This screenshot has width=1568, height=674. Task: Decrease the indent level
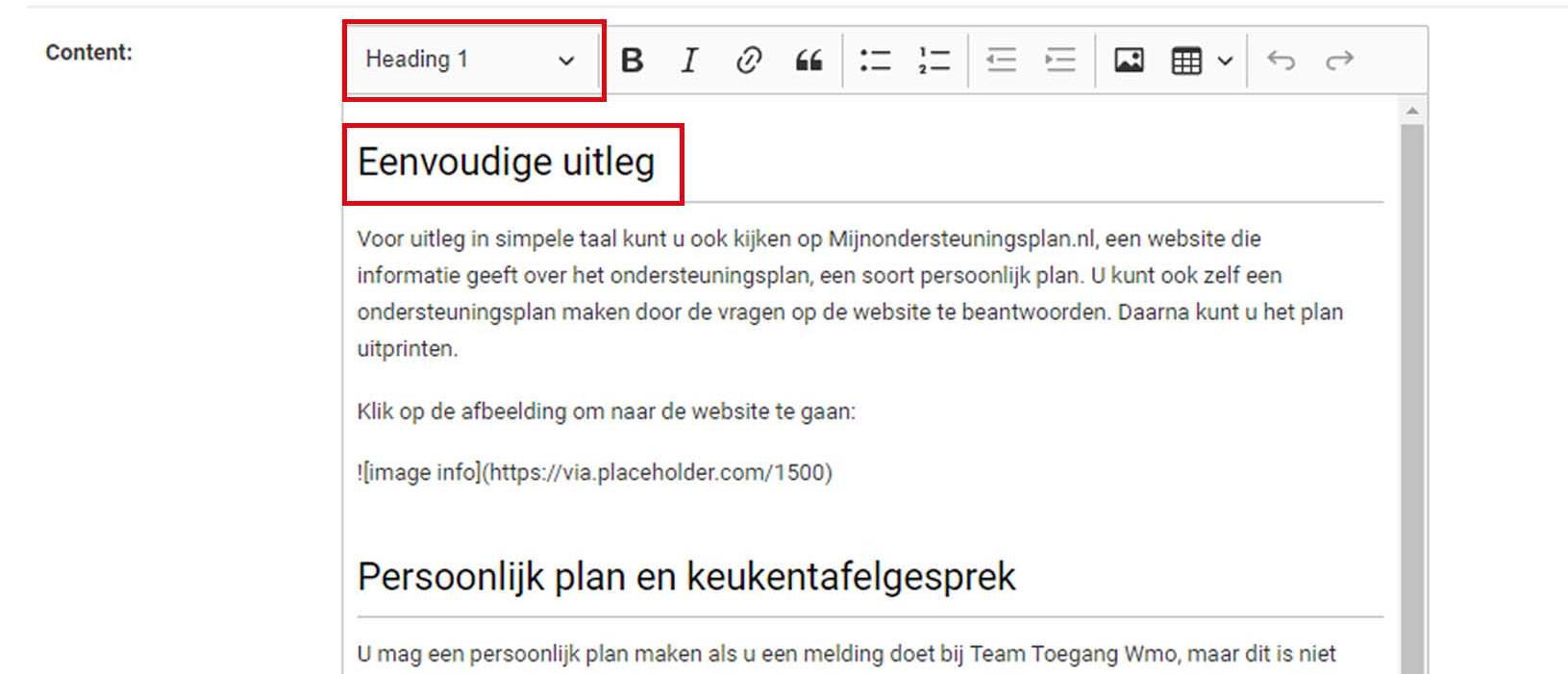pos(1001,61)
